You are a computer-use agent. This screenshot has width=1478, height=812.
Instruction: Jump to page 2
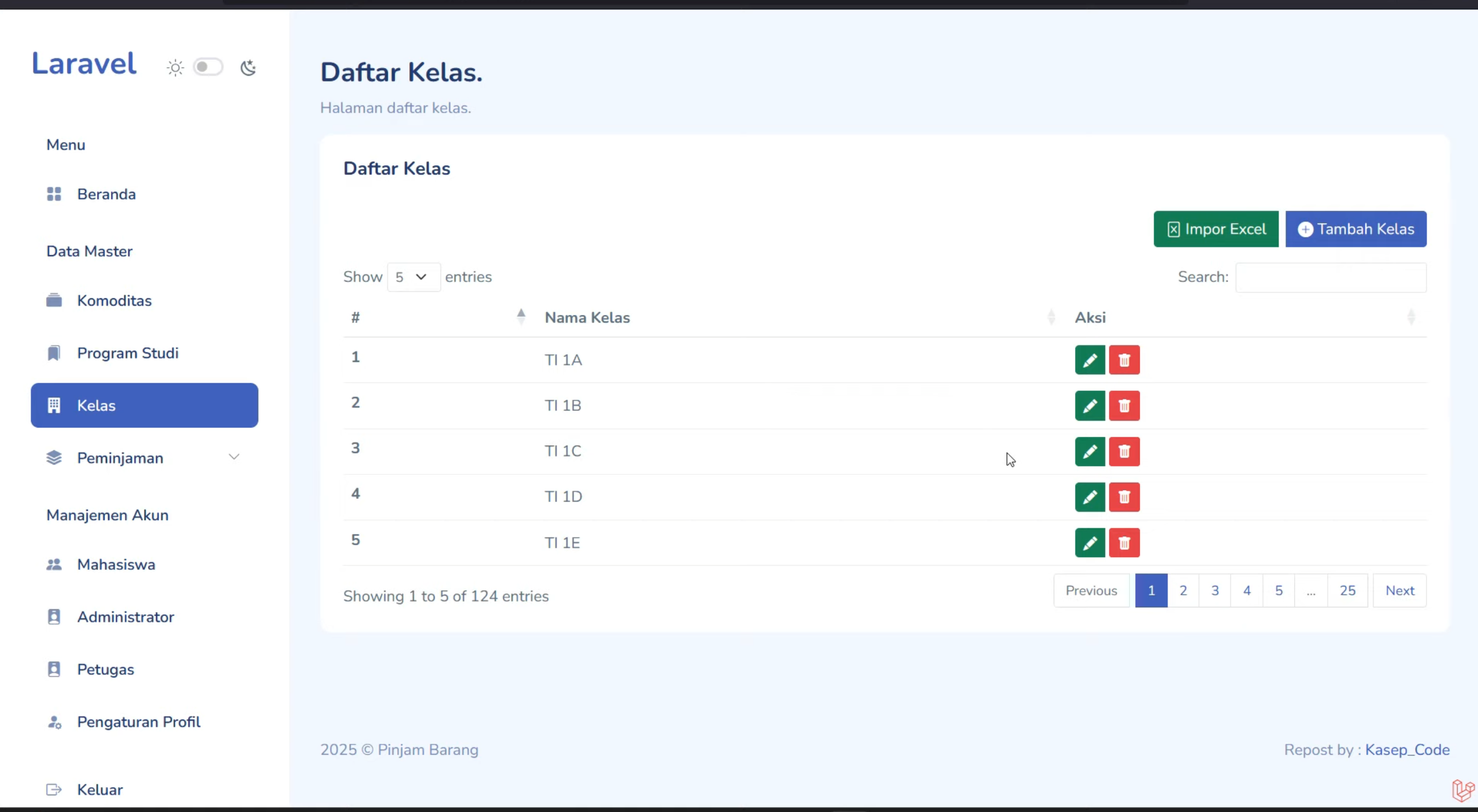(1183, 591)
